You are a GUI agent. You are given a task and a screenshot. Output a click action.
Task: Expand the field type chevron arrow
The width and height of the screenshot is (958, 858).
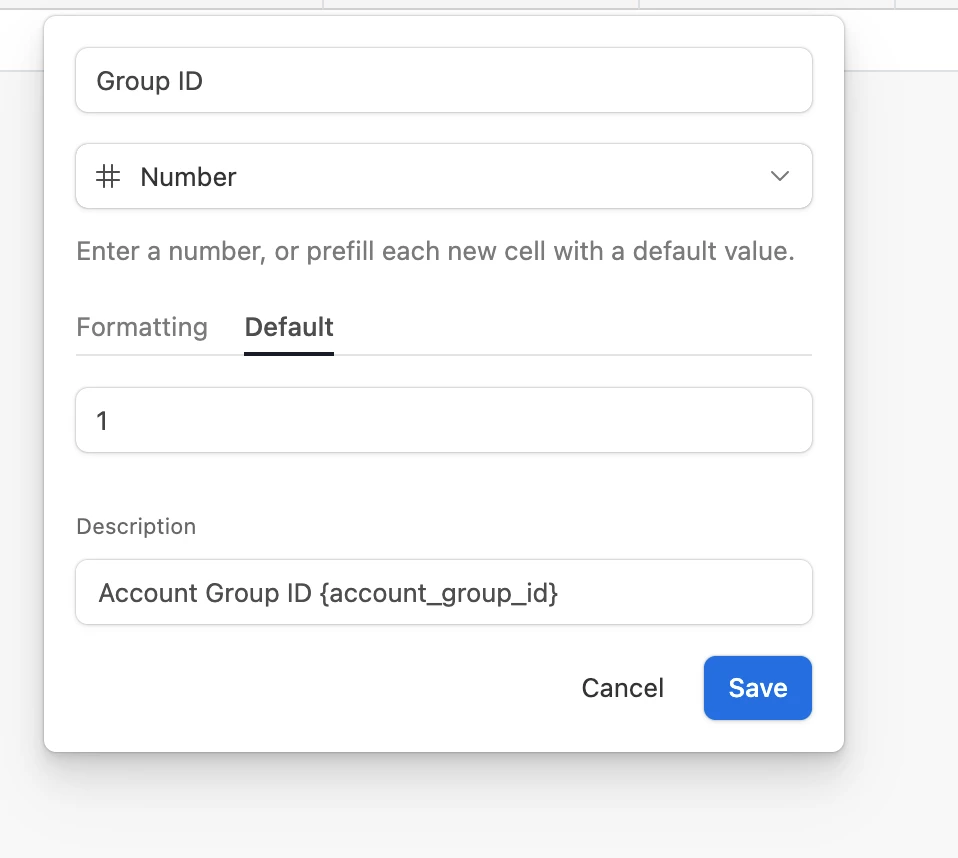[780, 177]
